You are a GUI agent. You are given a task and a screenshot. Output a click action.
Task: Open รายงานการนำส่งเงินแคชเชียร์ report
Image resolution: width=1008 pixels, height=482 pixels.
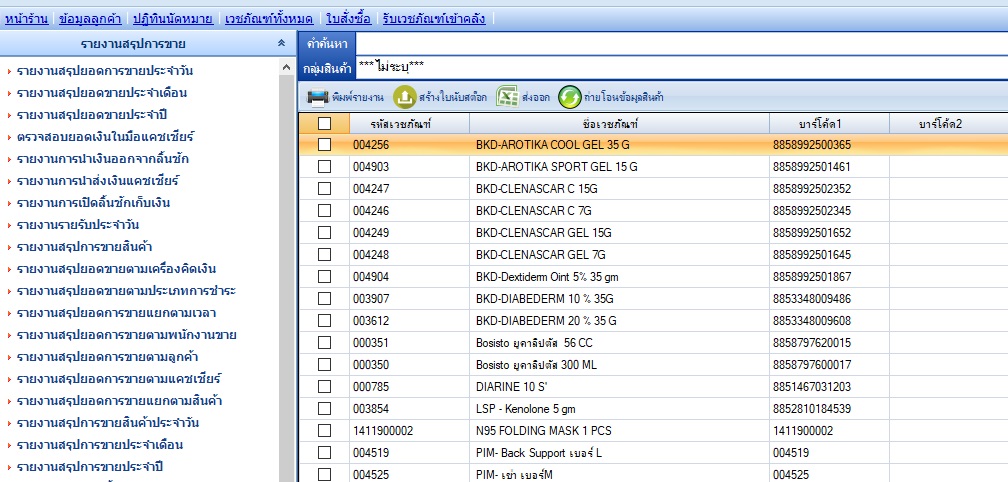click(x=98, y=181)
